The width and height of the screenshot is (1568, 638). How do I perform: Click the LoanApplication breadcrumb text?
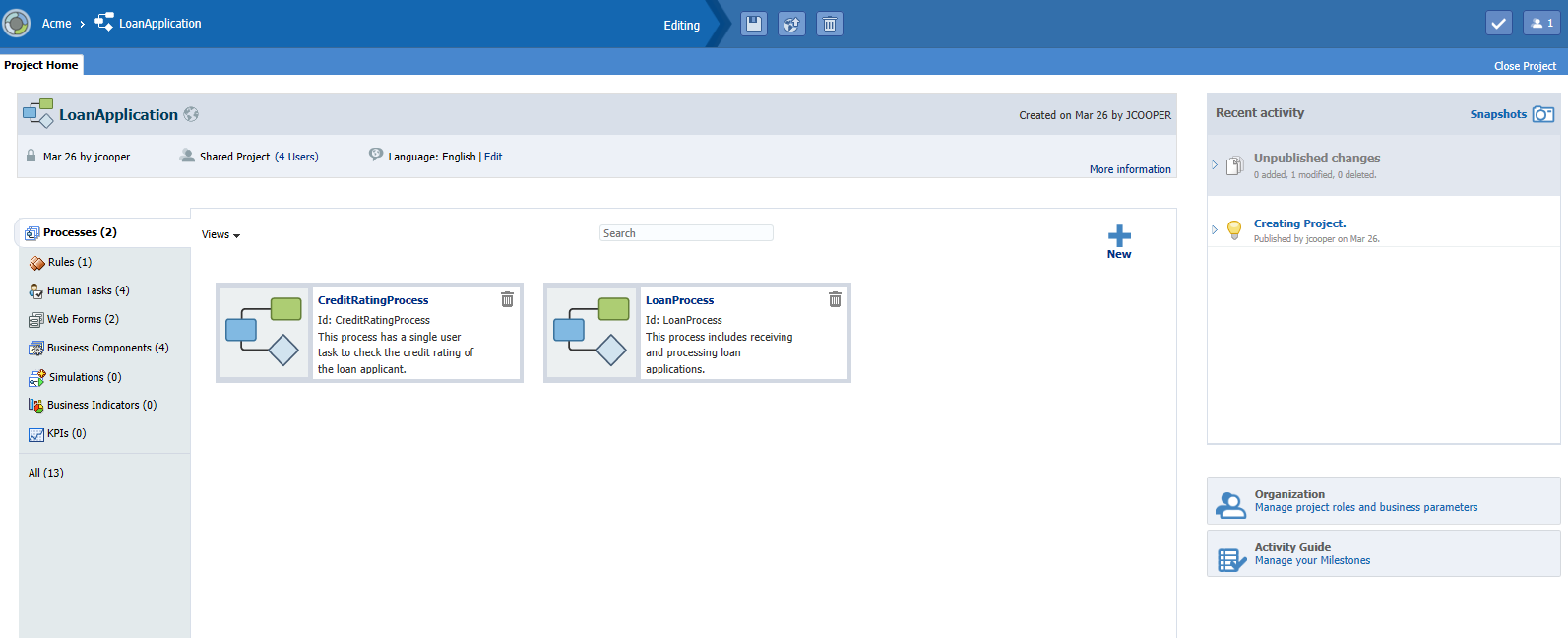(x=160, y=24)
